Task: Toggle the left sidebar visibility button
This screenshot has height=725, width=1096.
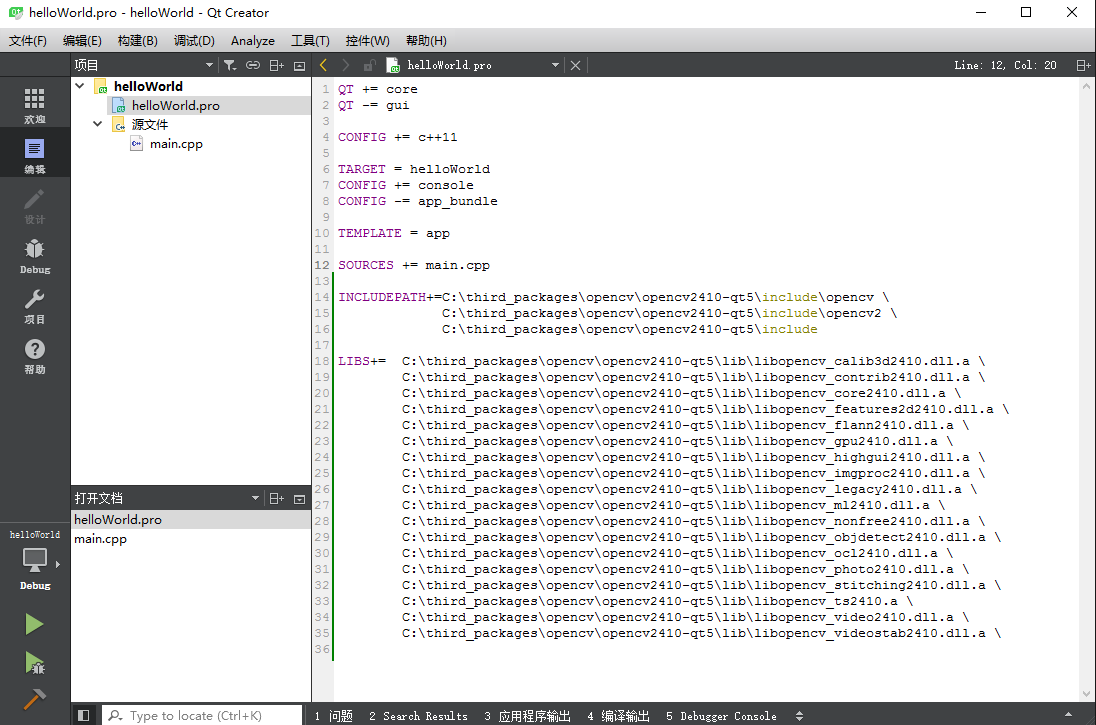Action: point(84,715)
